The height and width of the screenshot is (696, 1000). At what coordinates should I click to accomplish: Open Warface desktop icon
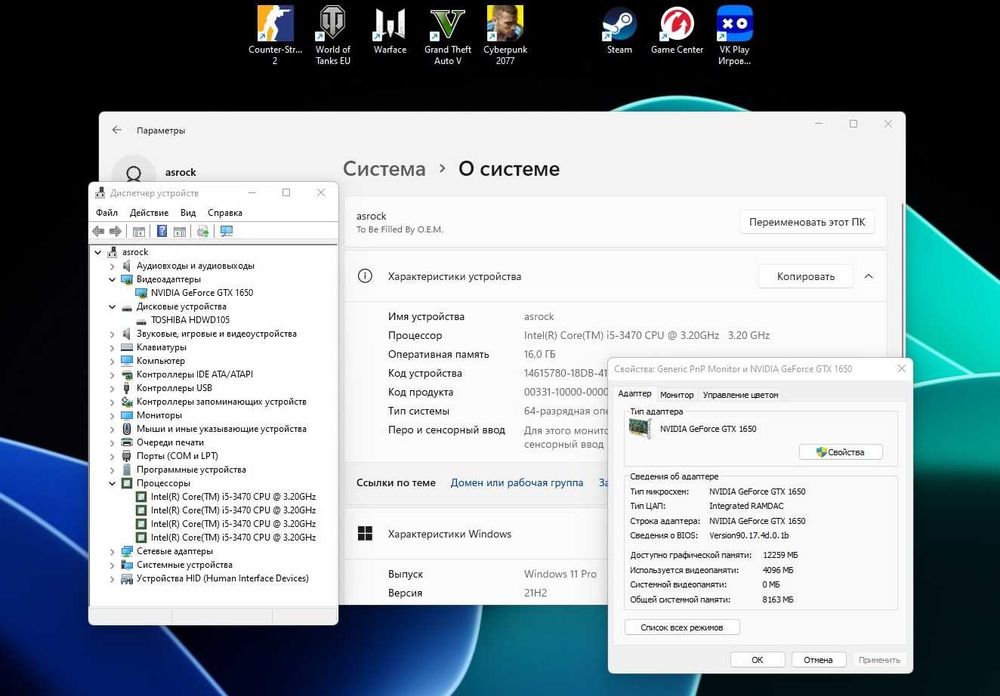pyautogui.click(x=390, y=31)
